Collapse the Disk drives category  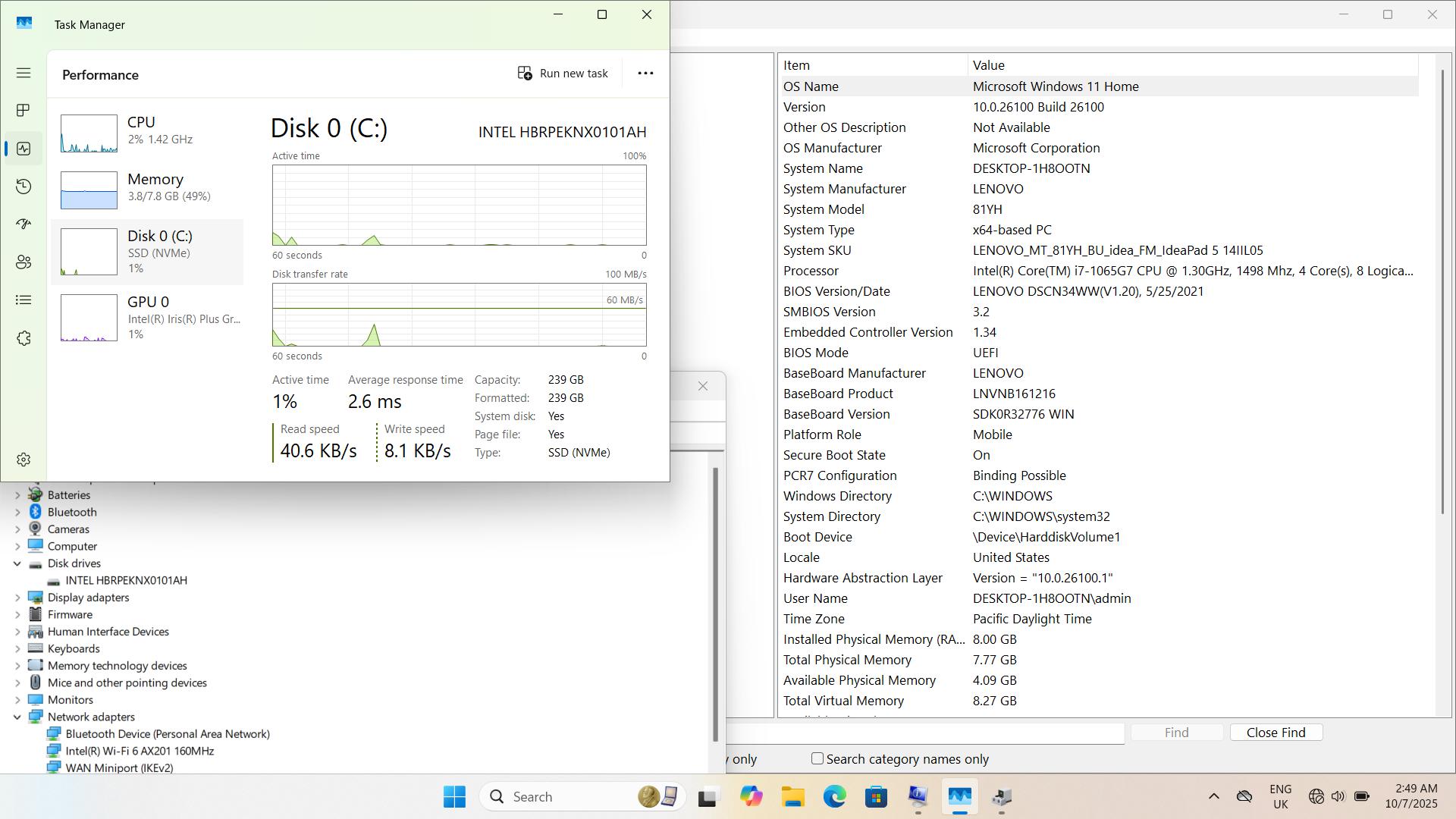pyautogui.click(x=17, y=563)
